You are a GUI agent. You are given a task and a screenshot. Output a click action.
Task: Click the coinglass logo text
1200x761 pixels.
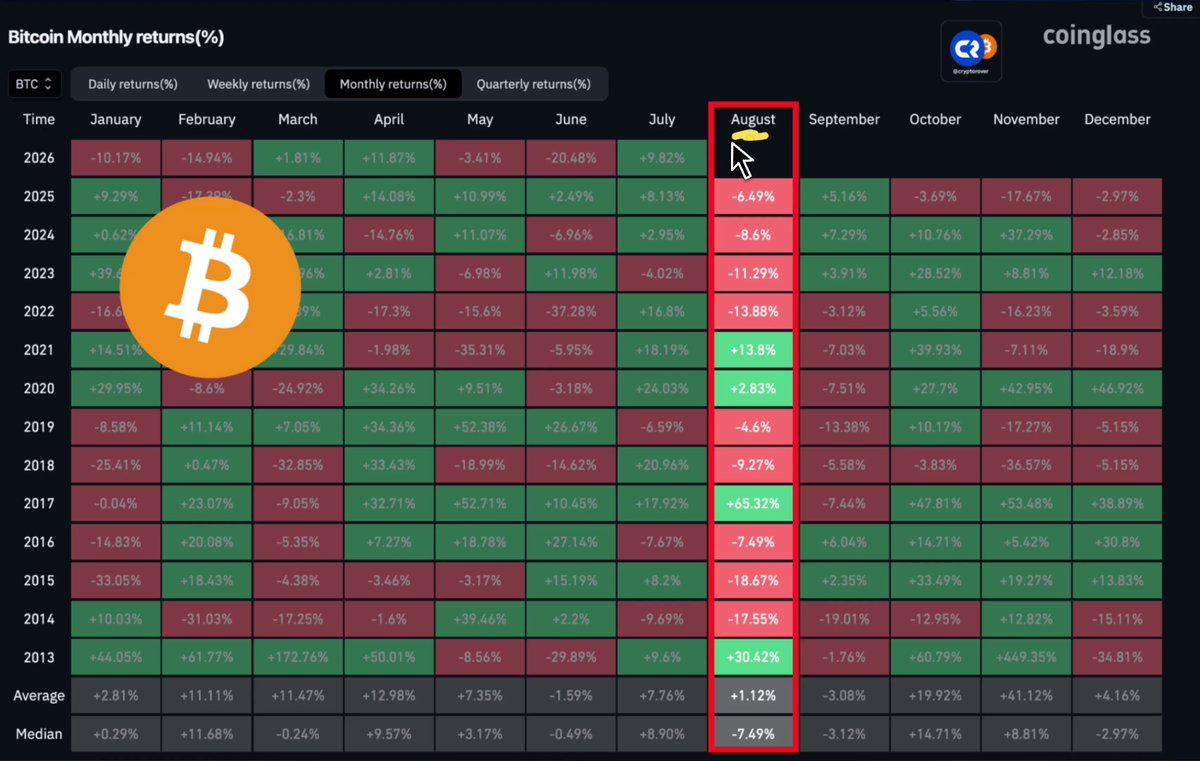(x=1096, y=37)
